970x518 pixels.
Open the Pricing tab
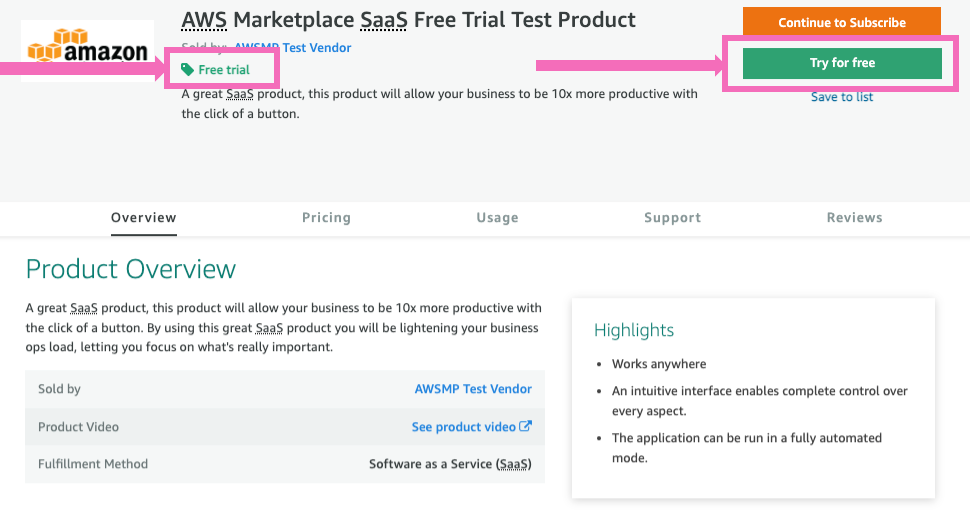(x=326, y=217)
